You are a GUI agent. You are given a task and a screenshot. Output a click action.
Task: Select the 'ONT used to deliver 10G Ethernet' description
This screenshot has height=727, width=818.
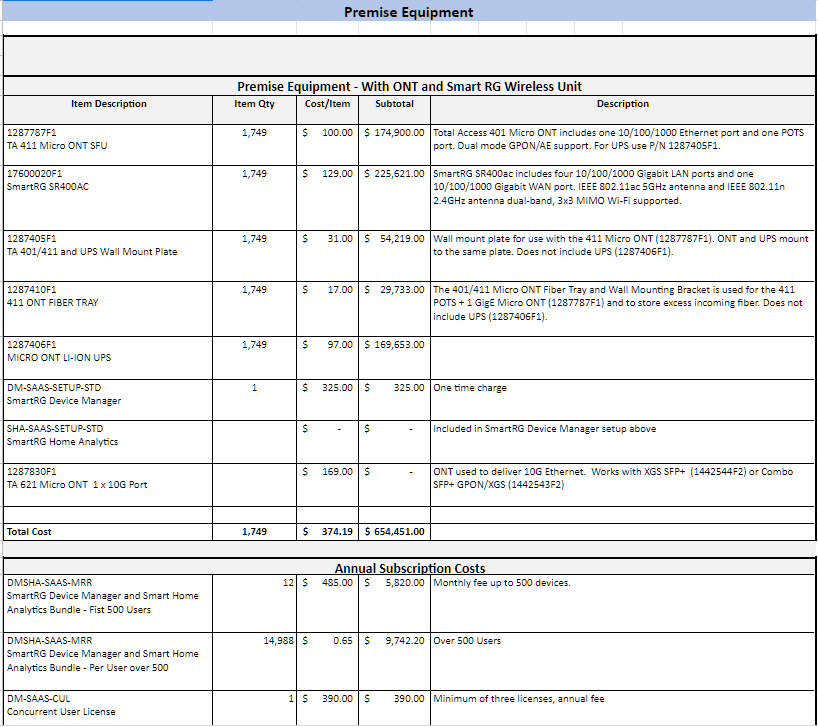coord(622,484)
